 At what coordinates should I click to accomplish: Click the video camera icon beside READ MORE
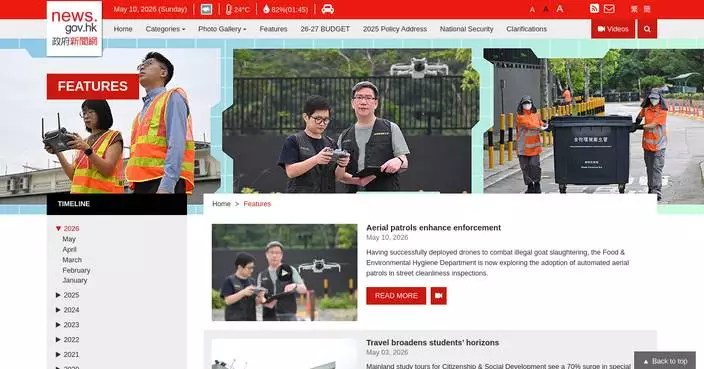click(439, 296)
